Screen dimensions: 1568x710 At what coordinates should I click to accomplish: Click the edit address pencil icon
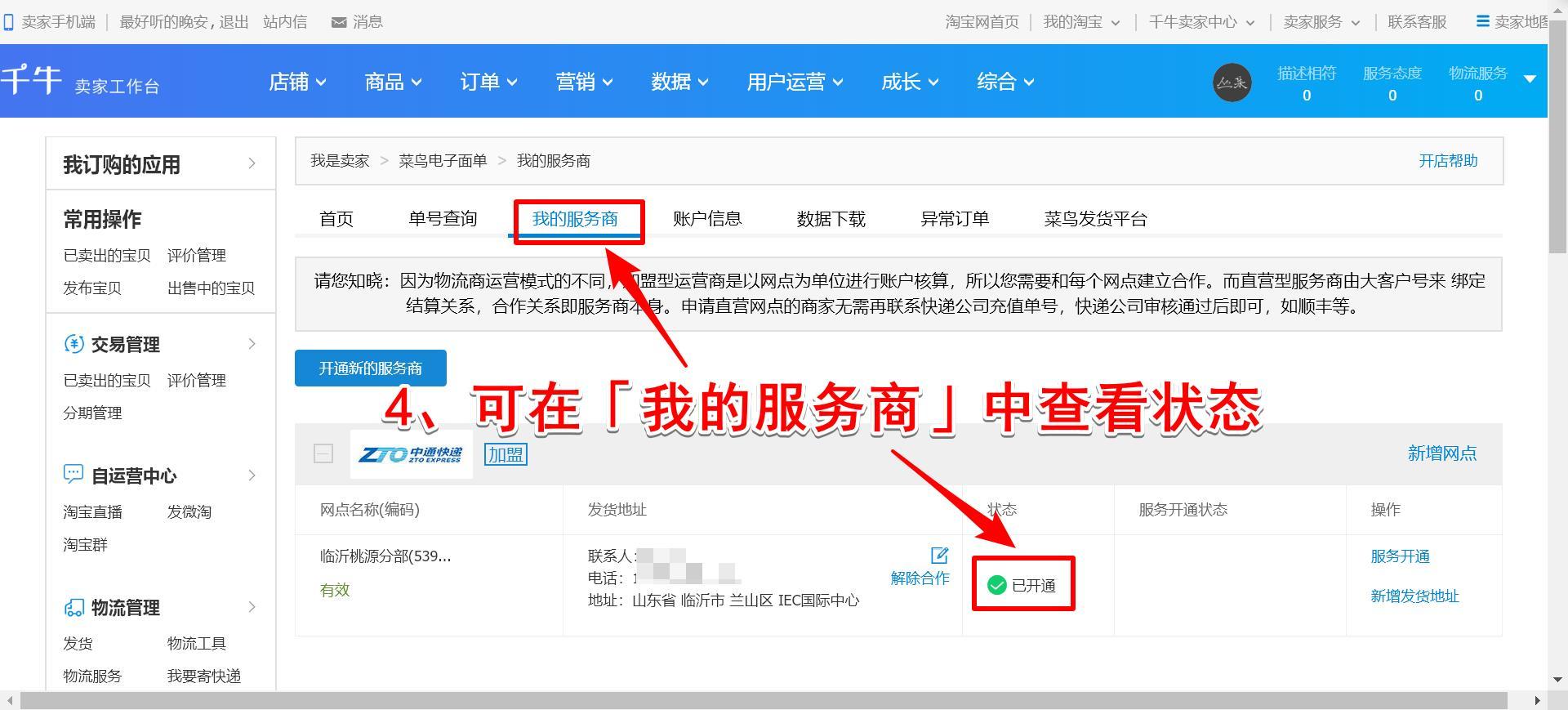click(940, 556)
